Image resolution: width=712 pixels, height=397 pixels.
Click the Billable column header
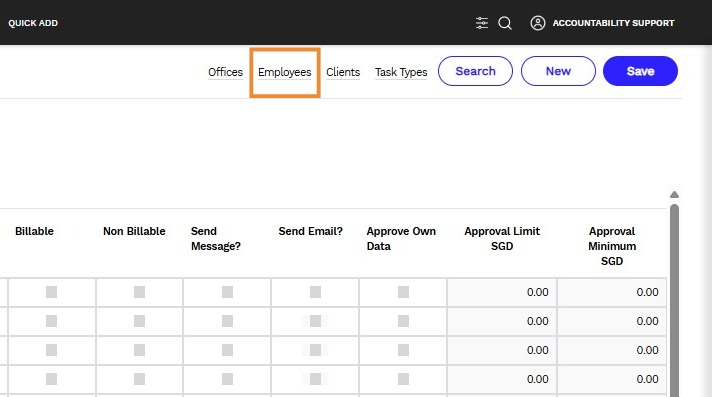pos(35,231)
